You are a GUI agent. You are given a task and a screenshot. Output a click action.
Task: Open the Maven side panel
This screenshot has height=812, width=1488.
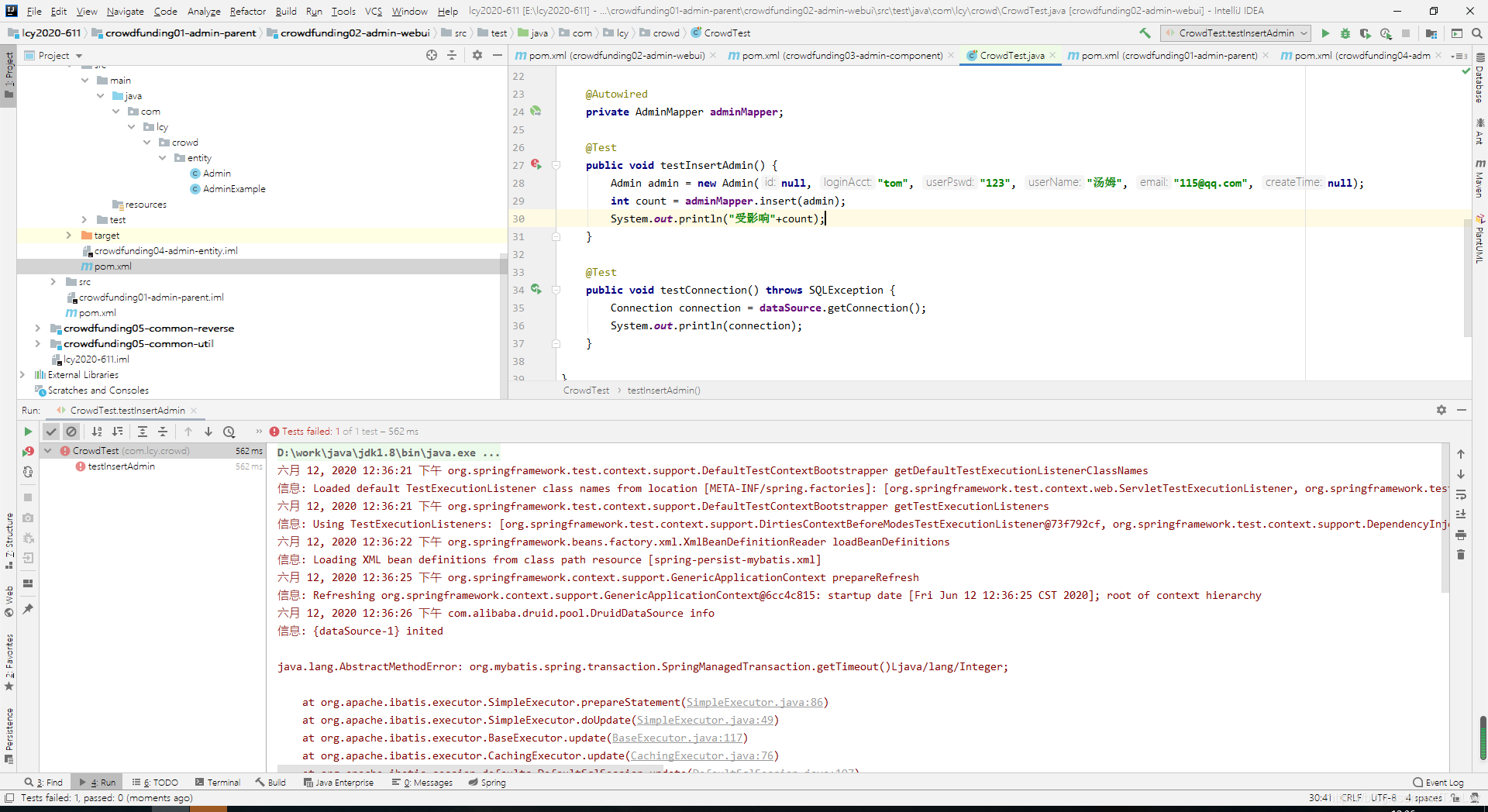pos(1479,178)
